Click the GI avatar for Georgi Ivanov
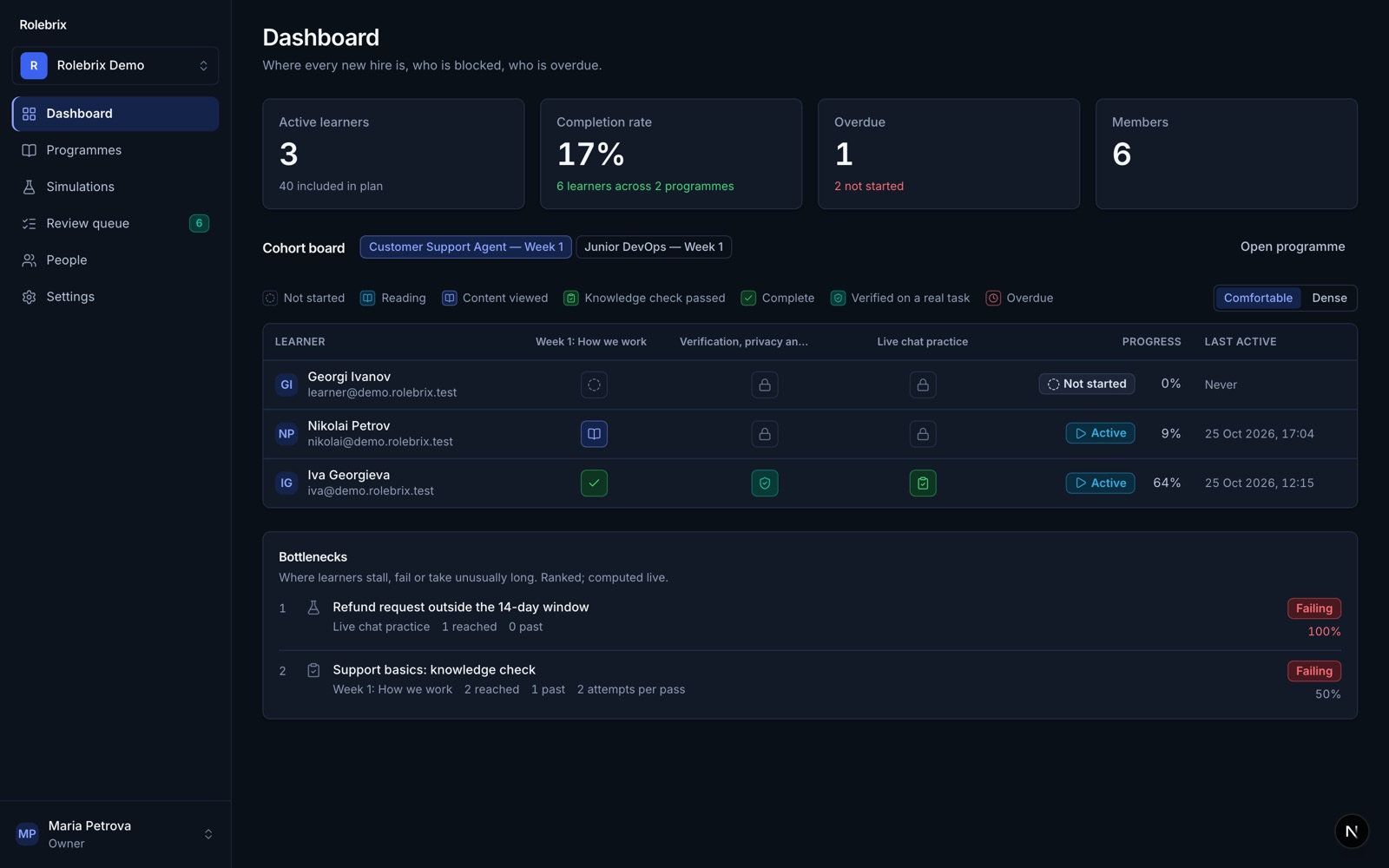The image size is (1389, 868). pyautogui.click(x=286, y=385)
